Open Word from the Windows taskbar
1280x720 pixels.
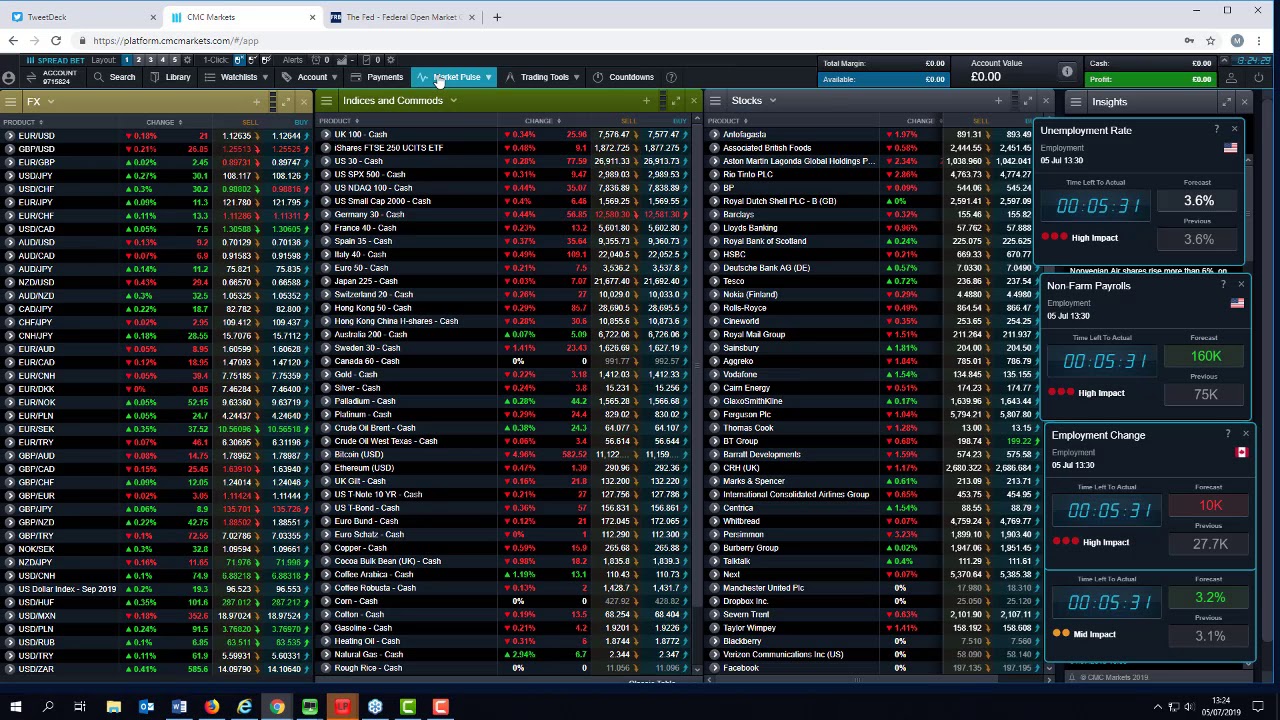pos(179,707)
